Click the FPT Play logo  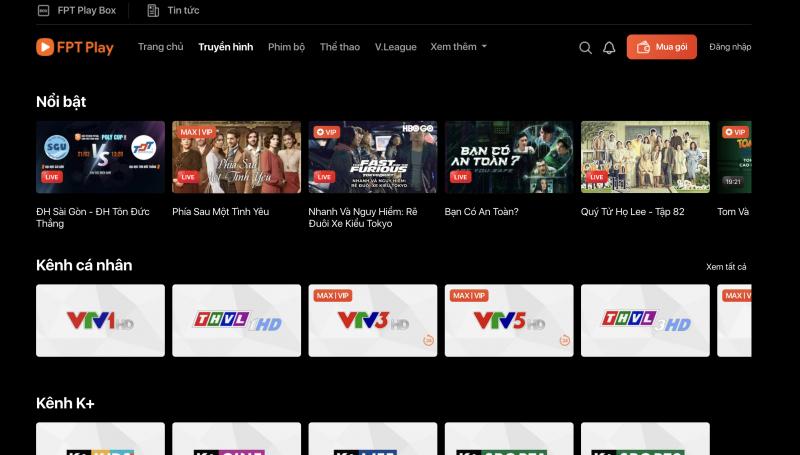tap(75, 47)
